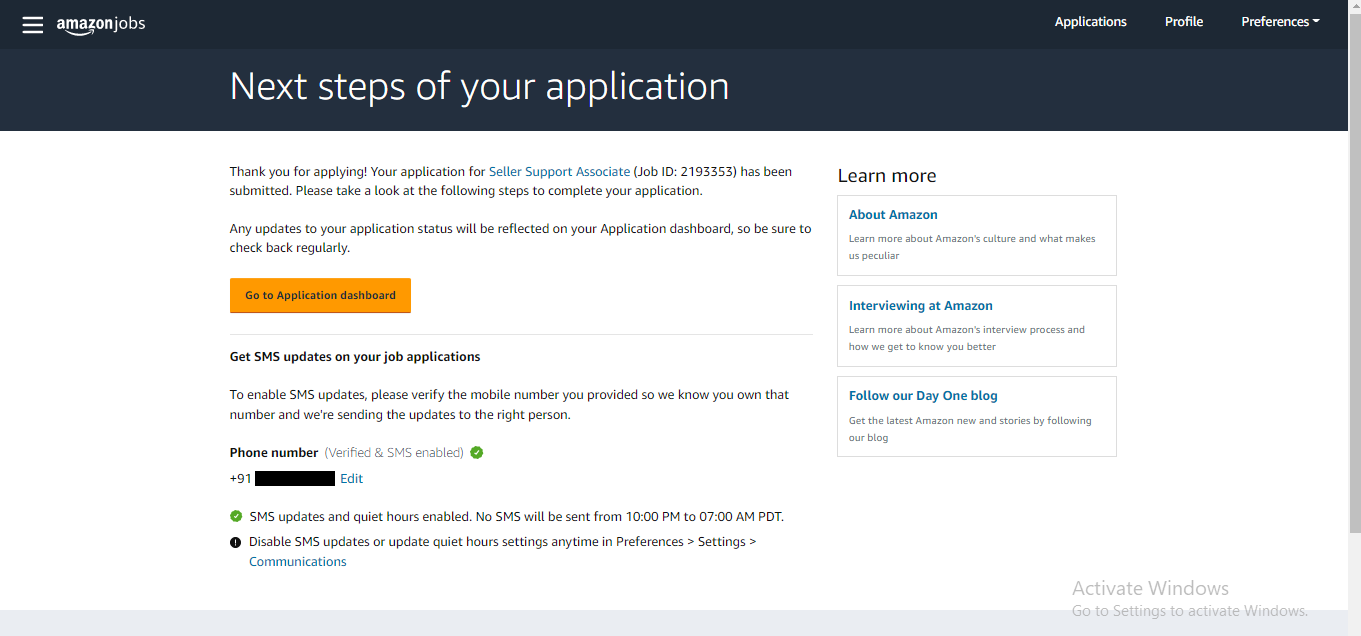Viewport: 1361px width, 636px height.
Task: Click Go to Application dashboard button
Action: 320,295
